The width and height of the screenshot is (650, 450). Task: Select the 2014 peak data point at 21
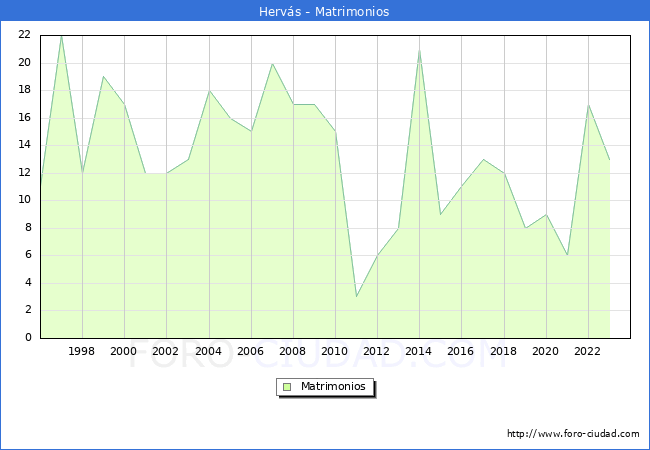click(419, 50)
